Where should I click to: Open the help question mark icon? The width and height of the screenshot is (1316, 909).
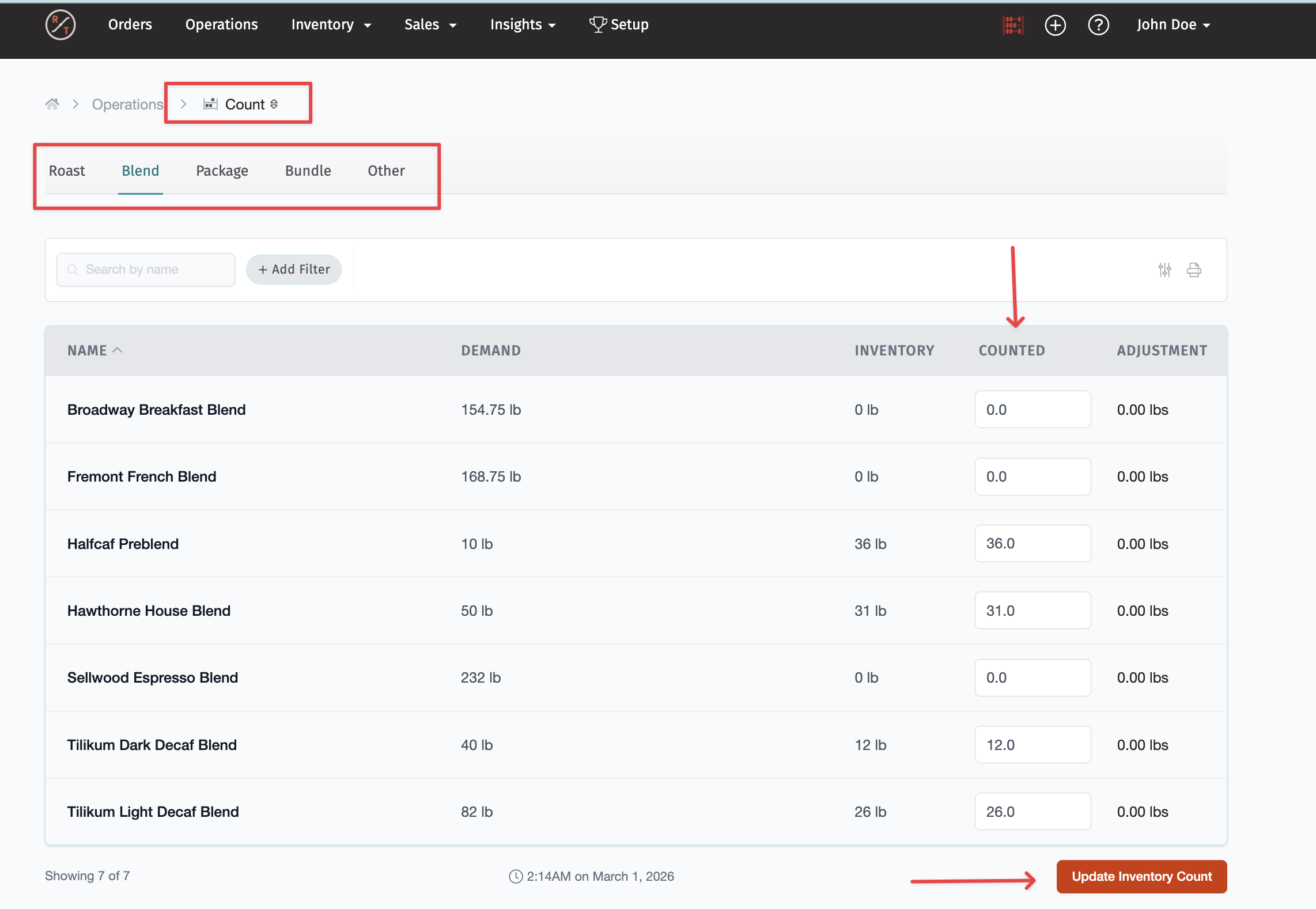pyautogui.click(x=1098, y=25)
